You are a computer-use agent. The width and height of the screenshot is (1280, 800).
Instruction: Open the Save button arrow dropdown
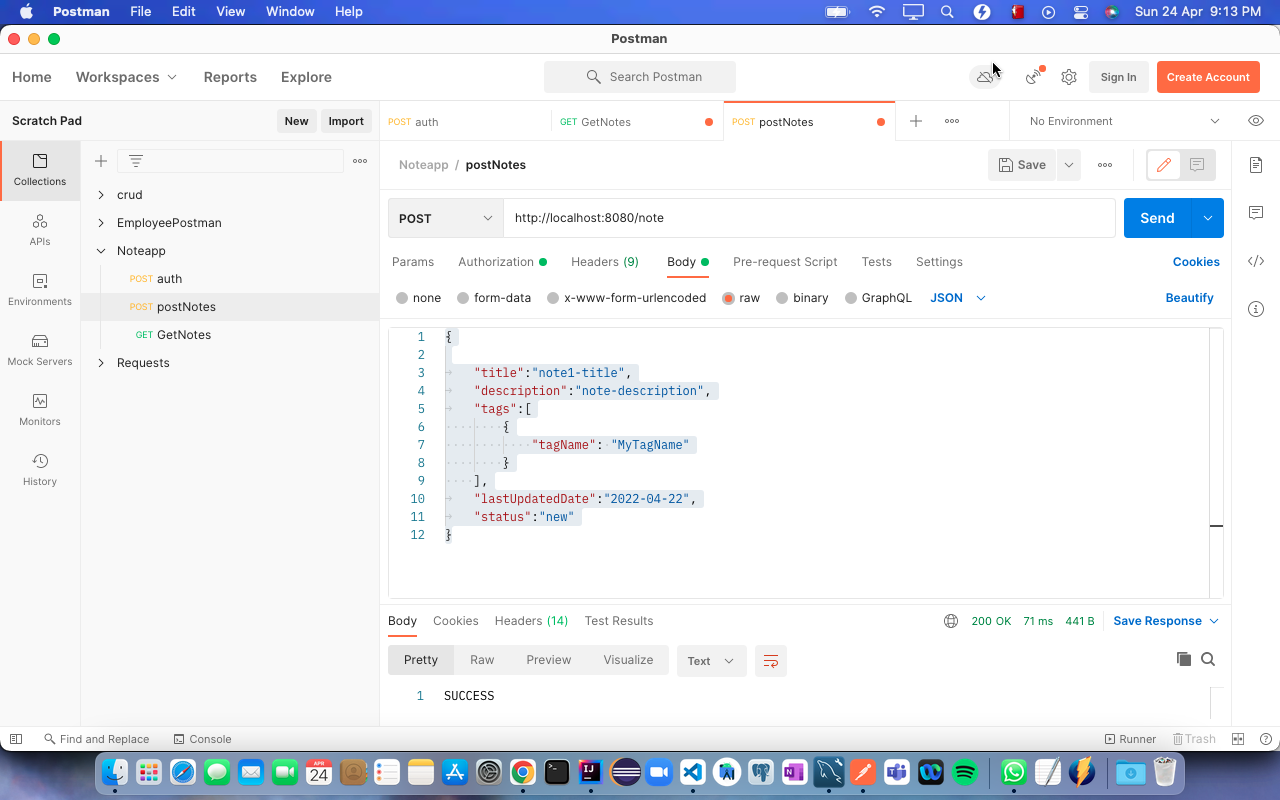[1069, 165]
